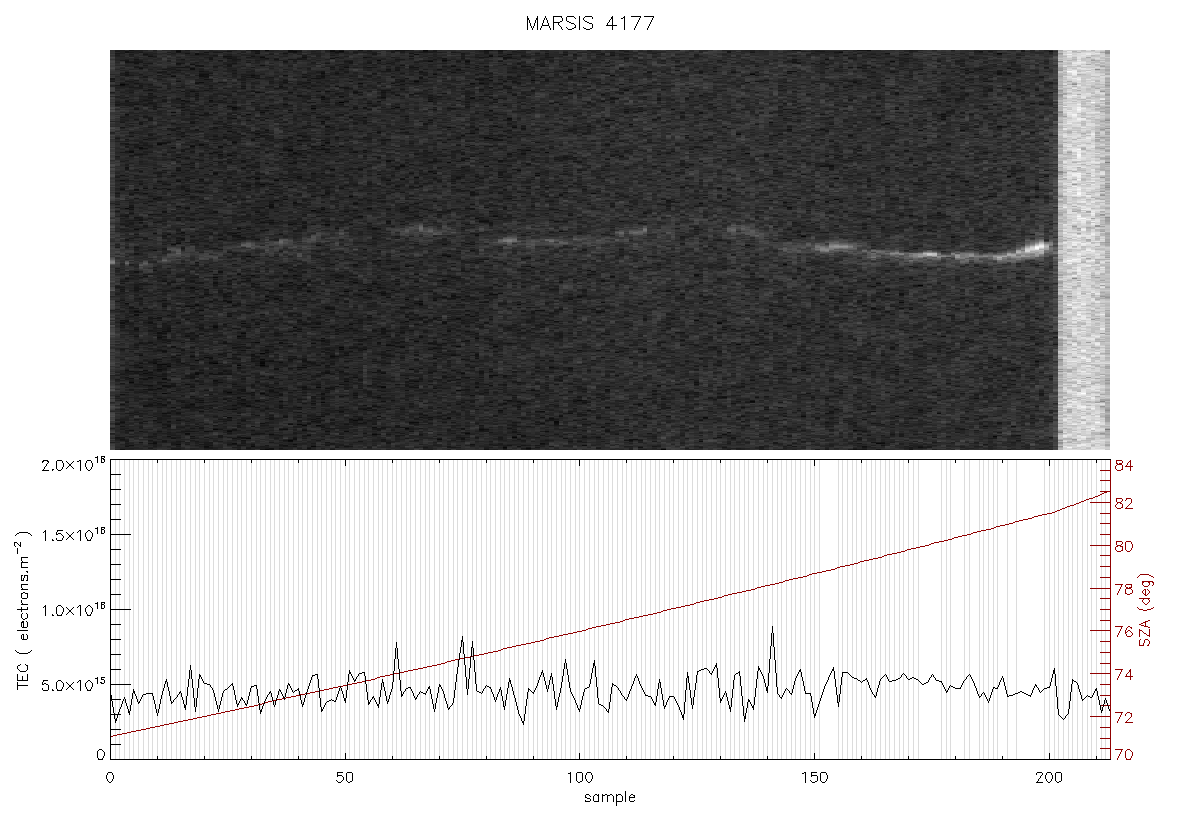Click the bright surface echo near radargram right end
Viewport: 1180px width, 830px height.
pyautogui.click(x=1035, y=248)
